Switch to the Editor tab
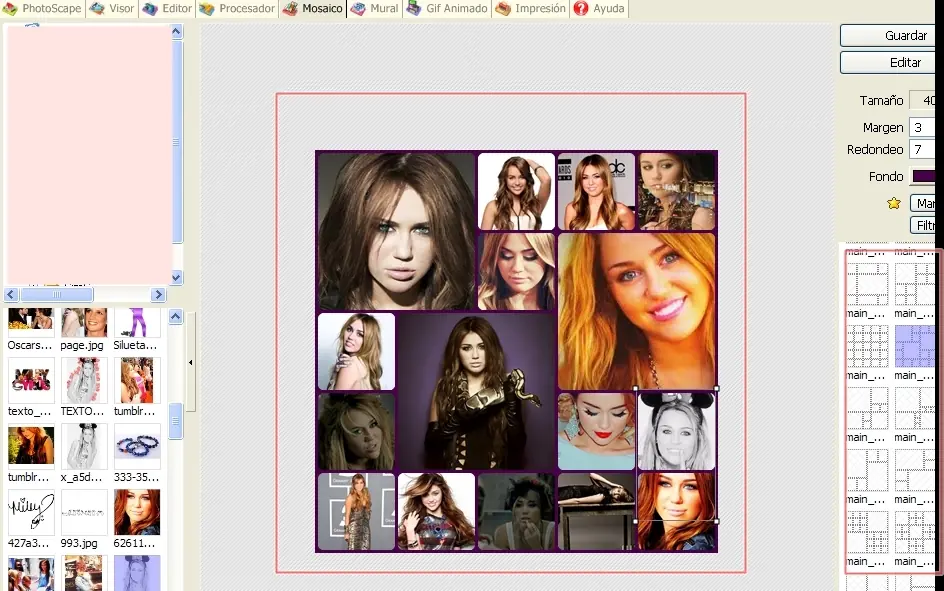This screenshot has width=944, height=591. (167, 8)
